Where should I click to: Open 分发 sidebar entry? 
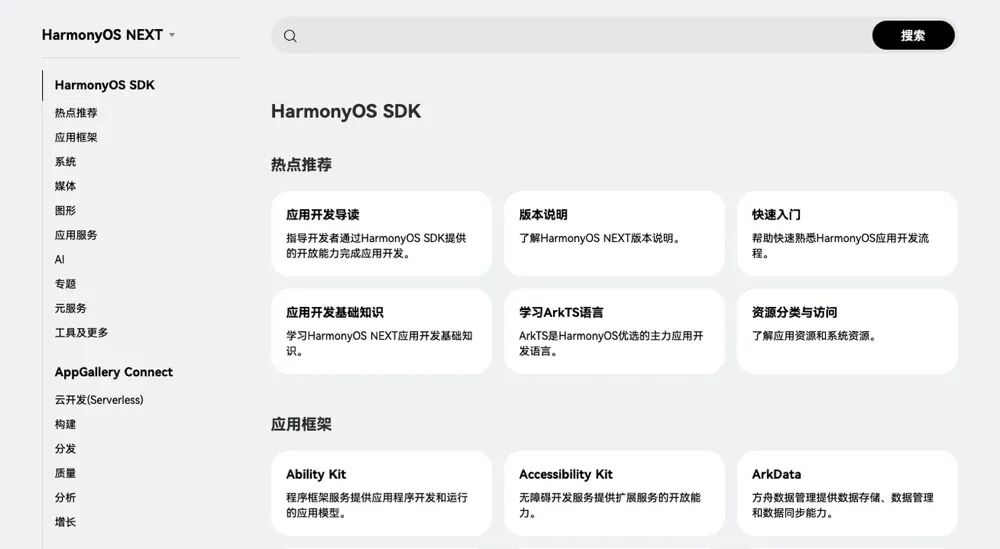[x=65, y=449]
